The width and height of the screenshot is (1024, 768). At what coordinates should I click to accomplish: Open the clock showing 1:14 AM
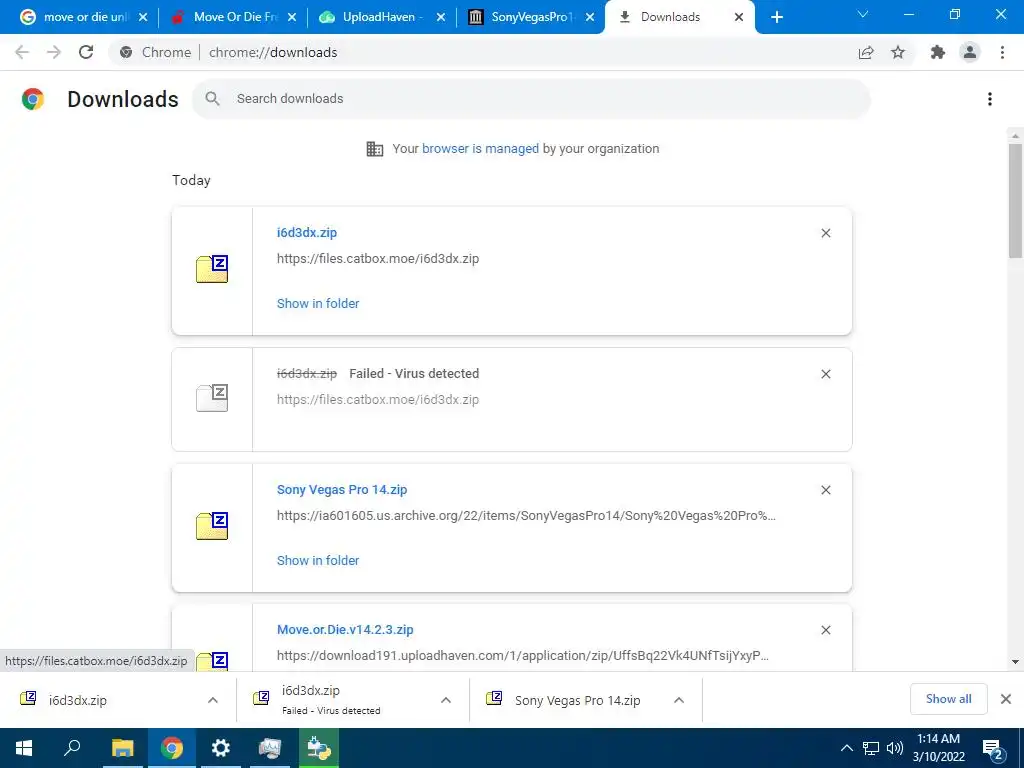click(x=938, y=748)
